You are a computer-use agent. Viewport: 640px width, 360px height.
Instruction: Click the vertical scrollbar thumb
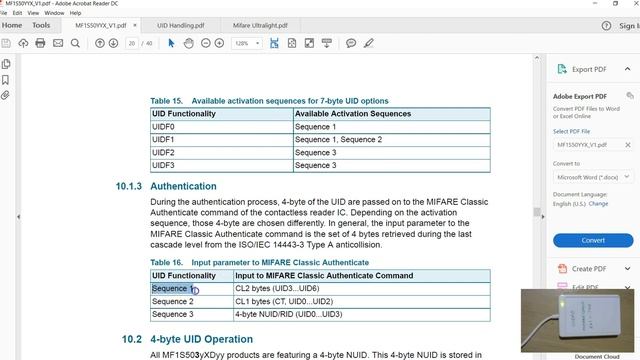pyautogui.click(x=537, y=212)
